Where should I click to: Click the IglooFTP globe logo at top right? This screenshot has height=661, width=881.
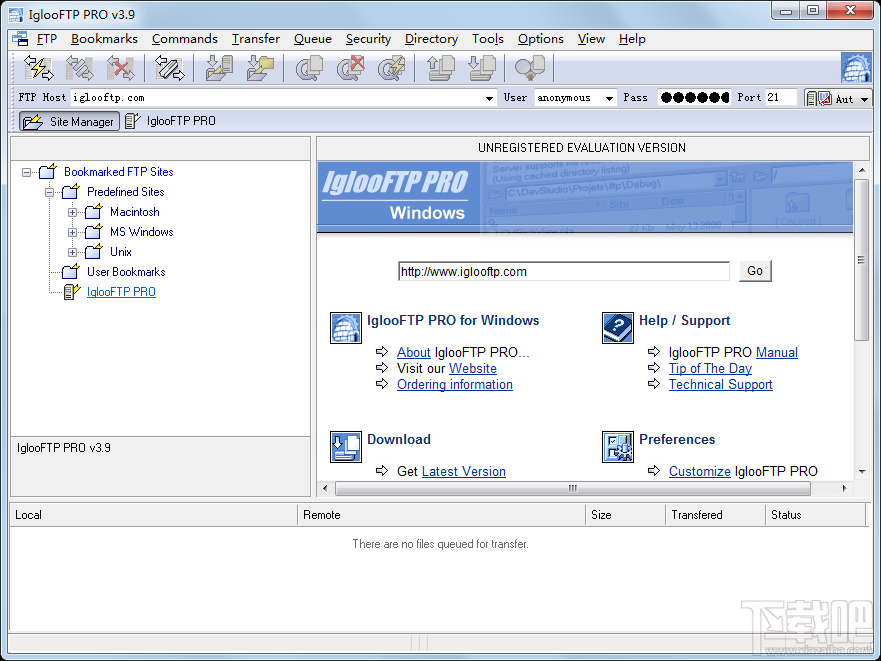857,67
